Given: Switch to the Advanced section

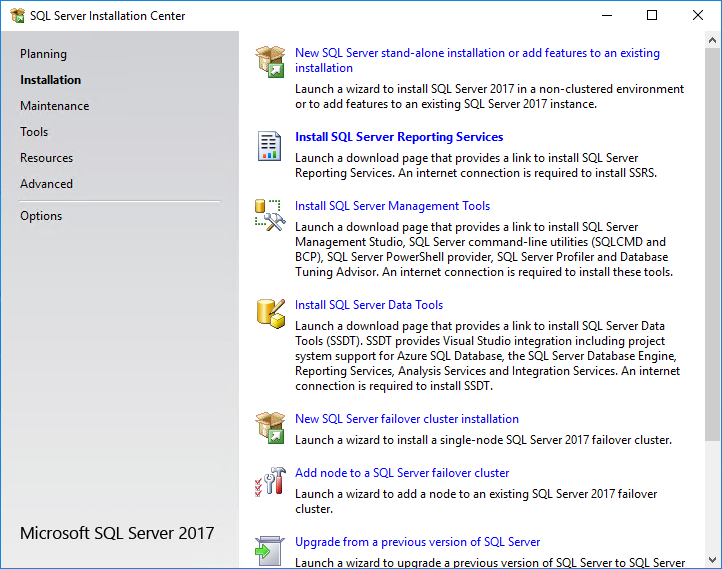Looking at the screenshot, I should (x=47, y=184).
